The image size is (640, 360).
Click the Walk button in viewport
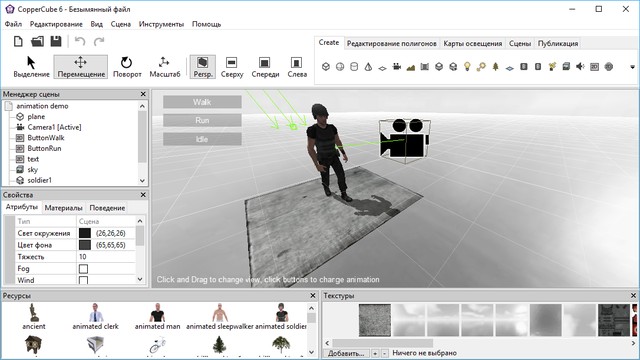click(x=202, y=102)
